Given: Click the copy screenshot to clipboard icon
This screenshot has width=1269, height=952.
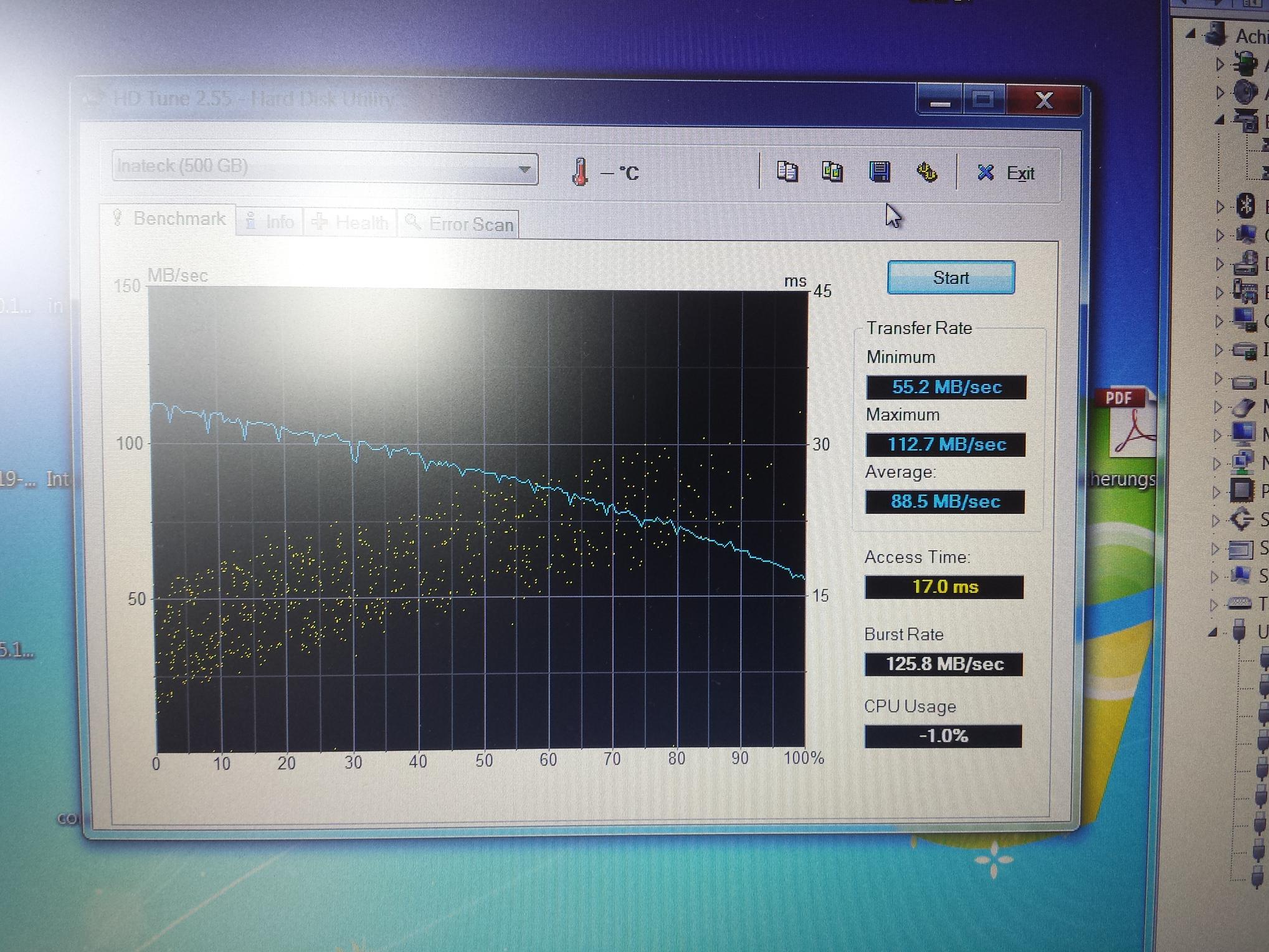Looking at the screenshot, I should coord(832,171).
